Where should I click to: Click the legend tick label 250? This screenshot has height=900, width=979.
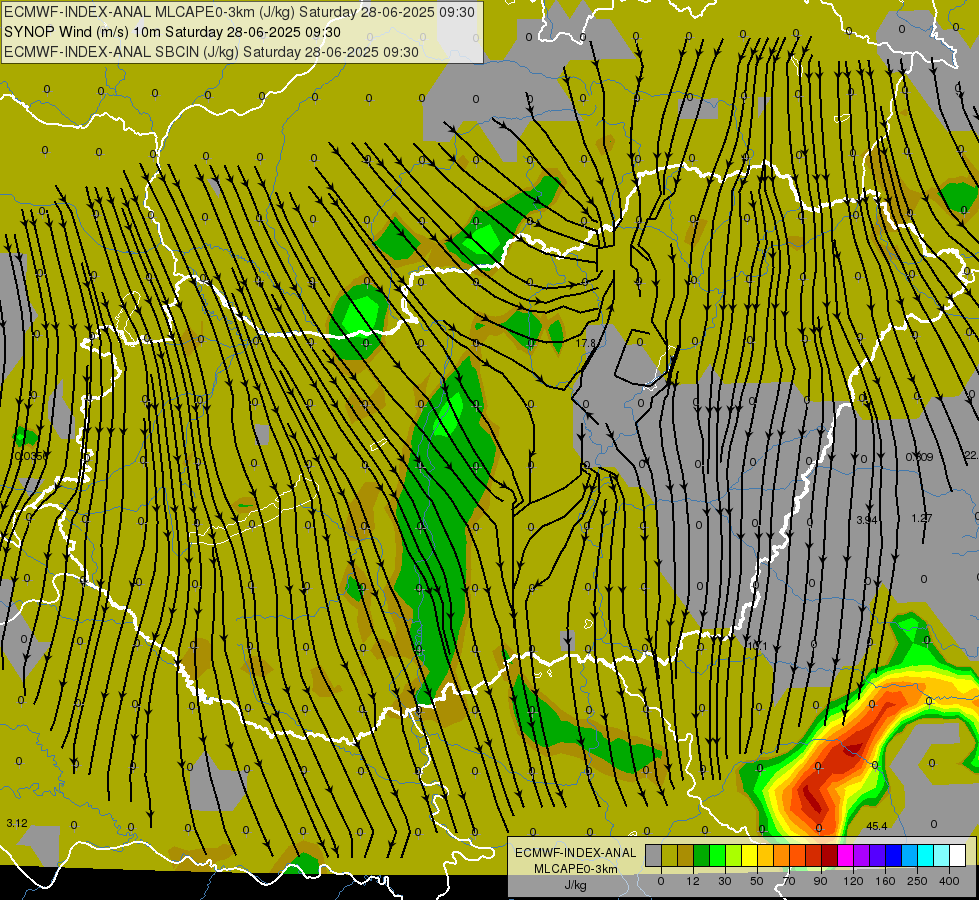click(917, 881)
